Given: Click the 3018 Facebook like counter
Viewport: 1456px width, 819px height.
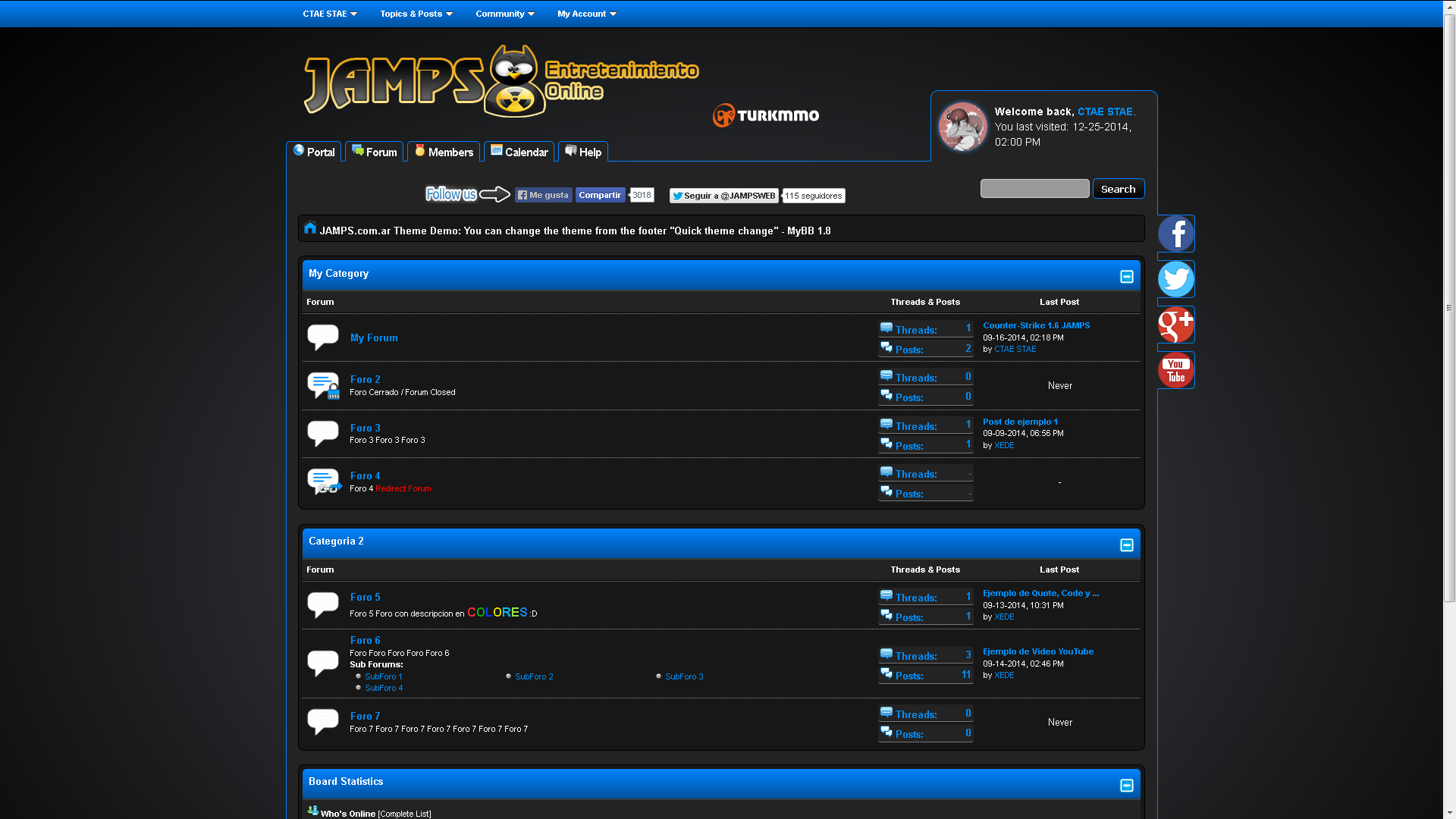Looking at the screenshot, I should click(x=642, y=195).
